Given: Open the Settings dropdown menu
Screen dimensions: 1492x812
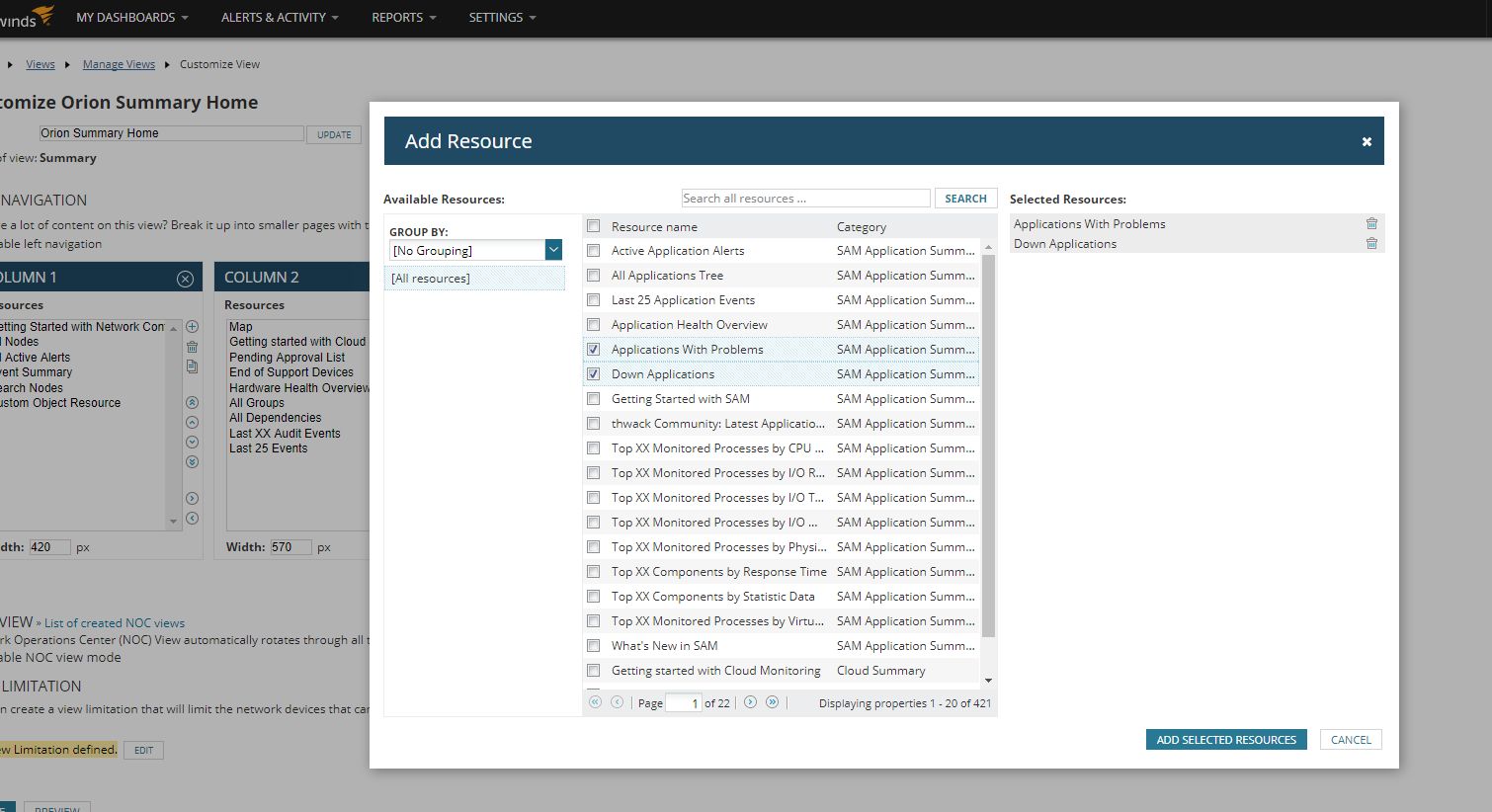Looking at the screenshot, I should point(502,18).
